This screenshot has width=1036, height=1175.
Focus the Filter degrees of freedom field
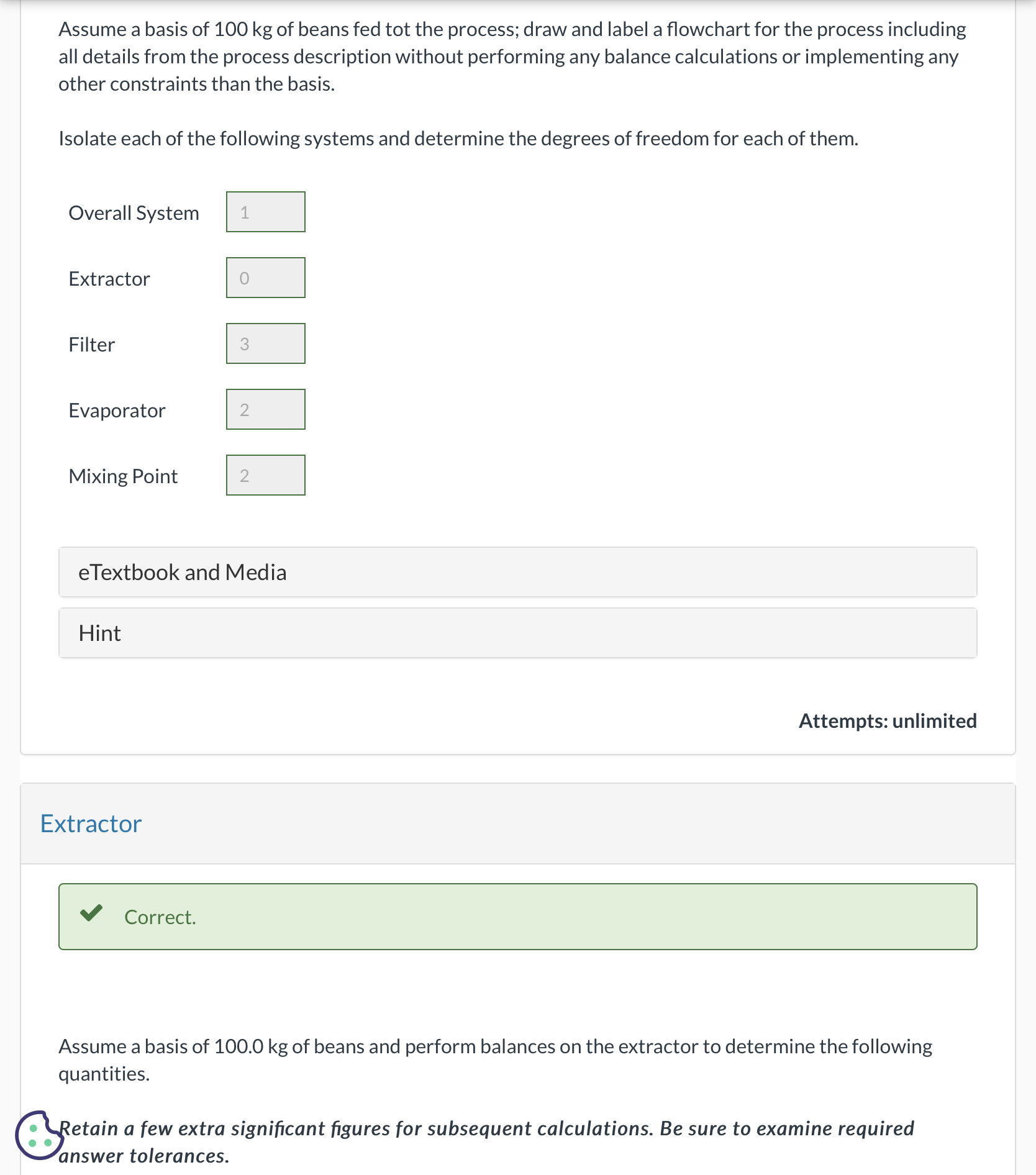[x=265, y=344]
